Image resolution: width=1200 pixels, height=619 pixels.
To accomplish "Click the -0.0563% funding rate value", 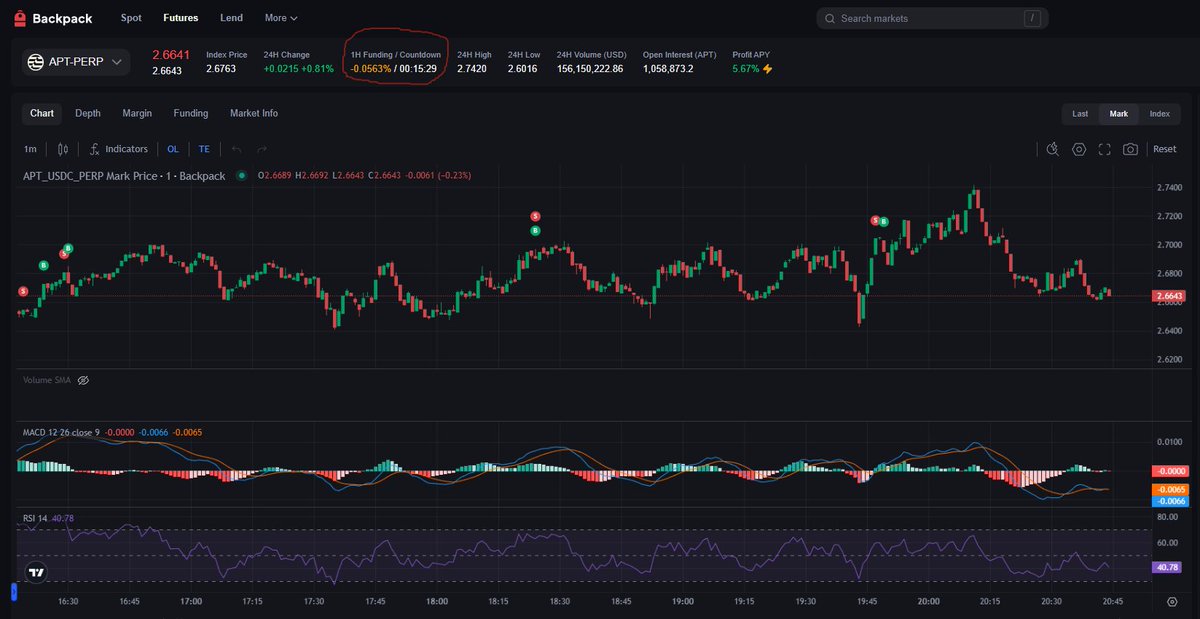I will (371, 69).
